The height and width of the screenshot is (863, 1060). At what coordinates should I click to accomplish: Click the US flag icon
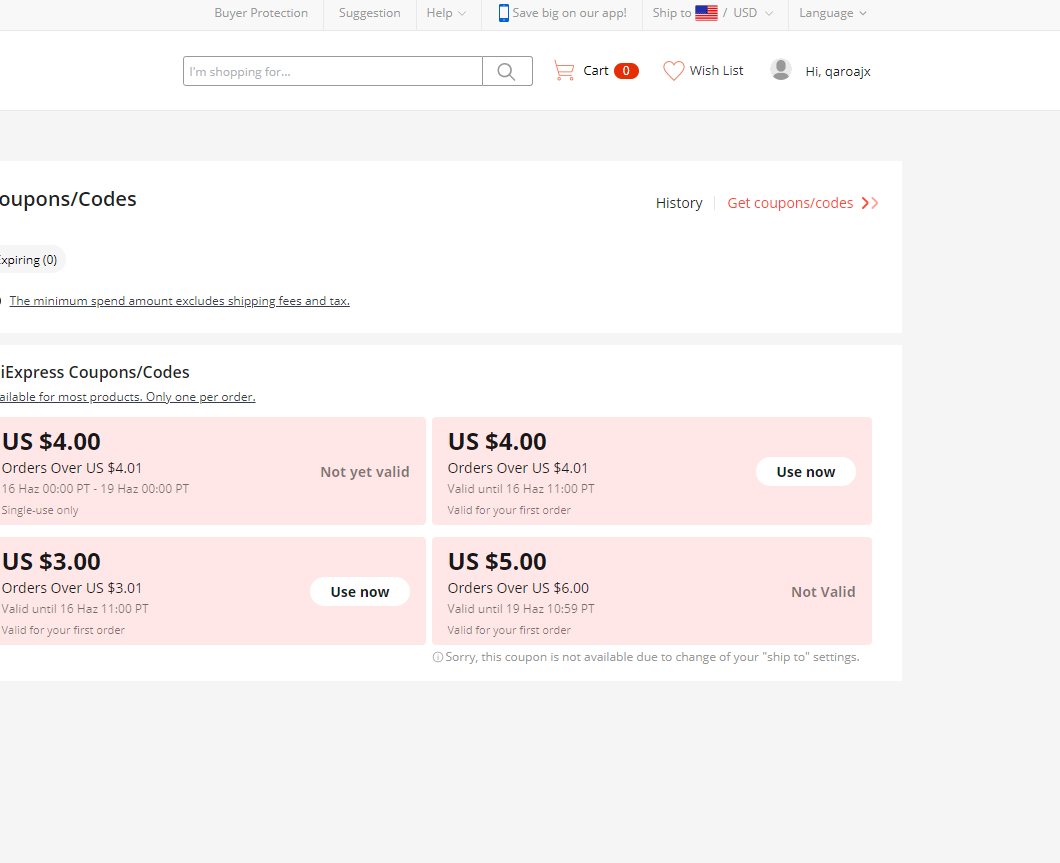[x=706, y=13]
